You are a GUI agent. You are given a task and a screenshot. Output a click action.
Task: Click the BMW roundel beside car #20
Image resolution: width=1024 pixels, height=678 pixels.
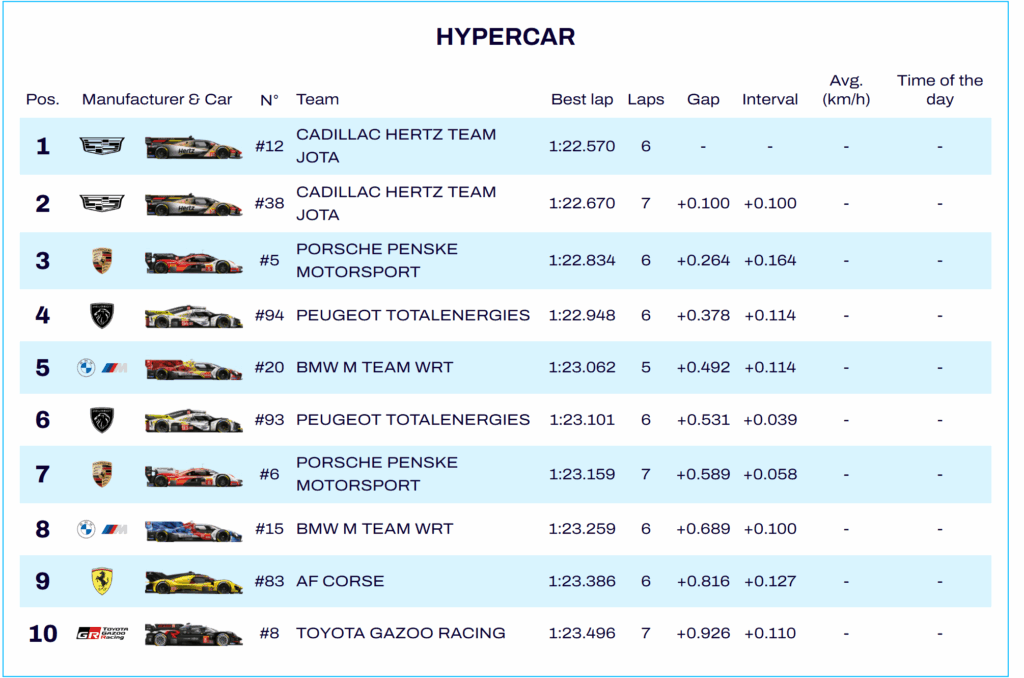coord(86,368)
